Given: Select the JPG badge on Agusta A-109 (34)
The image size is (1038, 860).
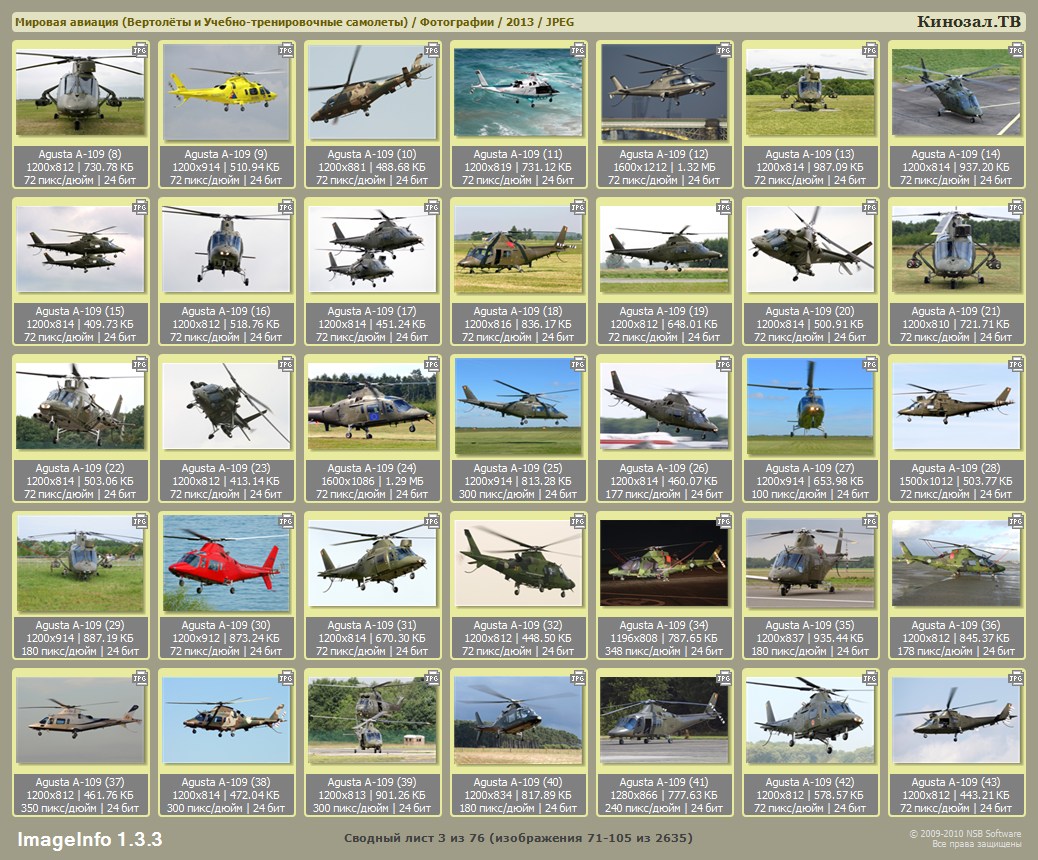Looking at the screenshot, I should (x=723, y=520).
